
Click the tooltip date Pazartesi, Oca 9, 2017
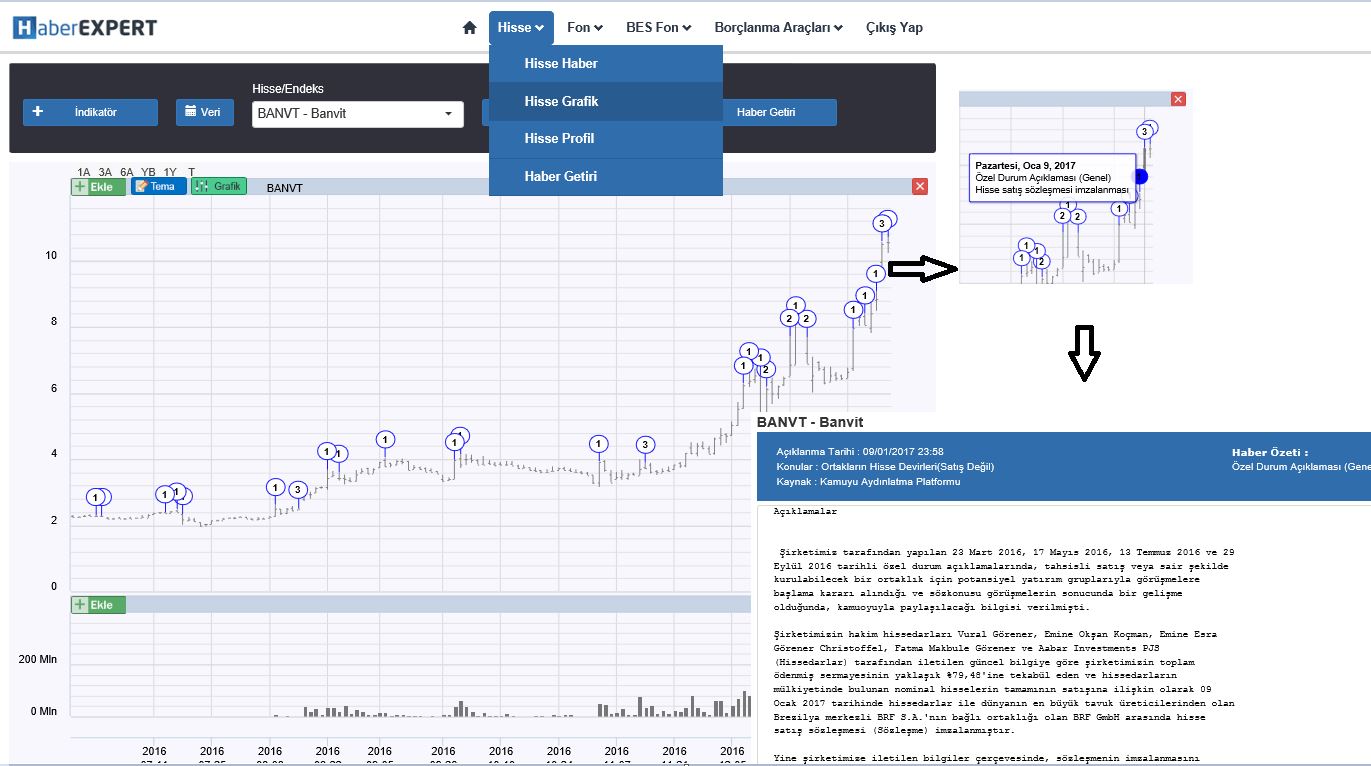coord(1026,165)
